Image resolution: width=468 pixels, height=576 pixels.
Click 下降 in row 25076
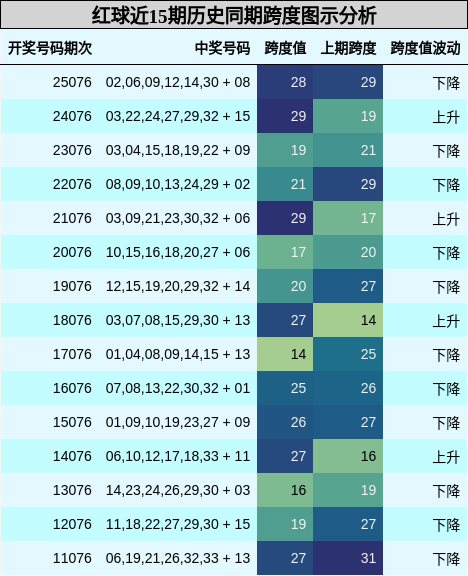tap(446, 83)
